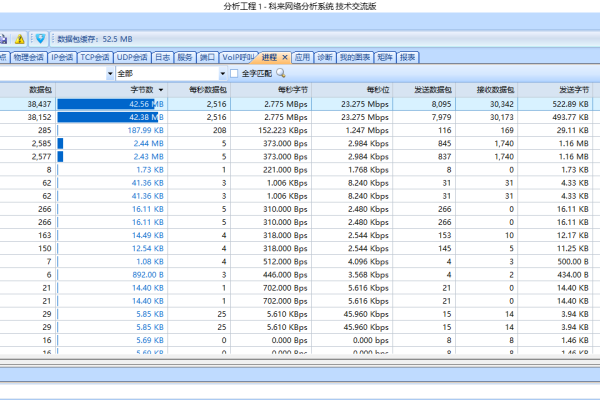
Task: Select the 矩阵 tab
Action: (x=385, y=58)
